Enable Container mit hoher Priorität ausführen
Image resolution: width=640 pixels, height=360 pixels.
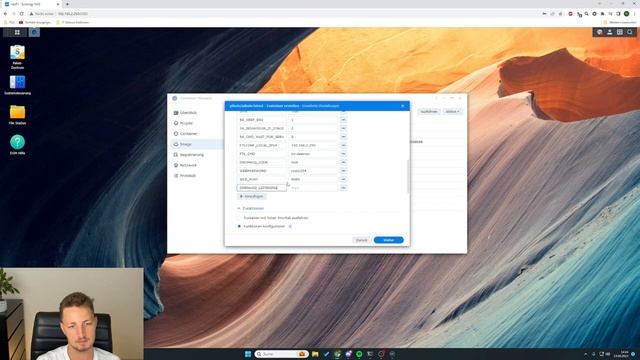239,218
